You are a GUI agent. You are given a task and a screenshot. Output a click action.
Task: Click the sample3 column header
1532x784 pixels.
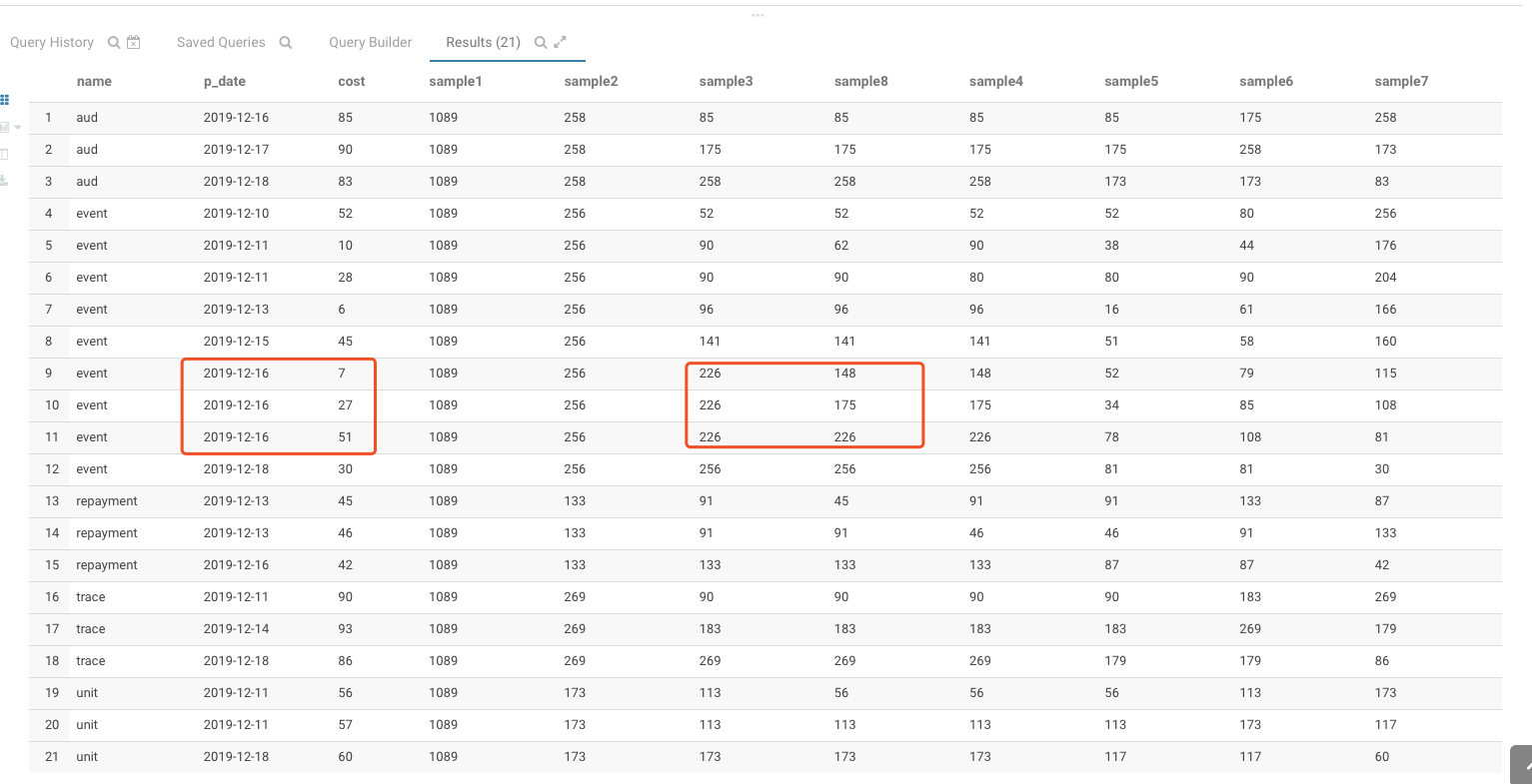click(726, 81)
